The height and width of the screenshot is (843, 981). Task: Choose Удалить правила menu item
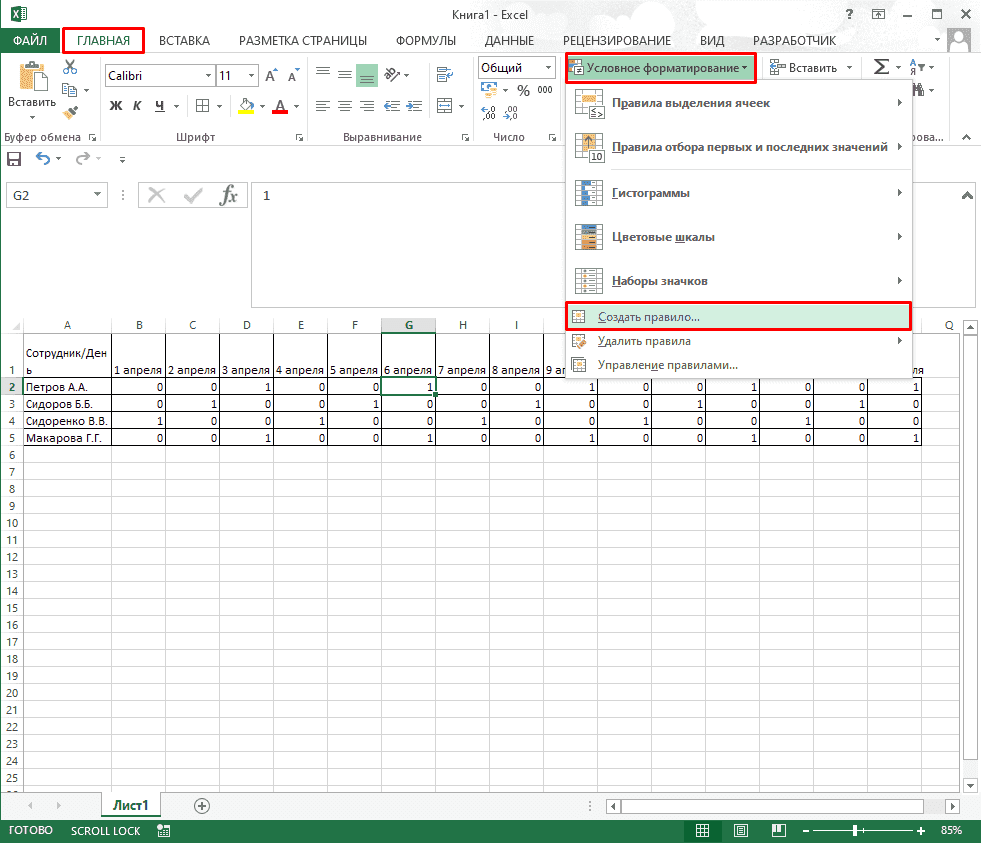point(739,341)
